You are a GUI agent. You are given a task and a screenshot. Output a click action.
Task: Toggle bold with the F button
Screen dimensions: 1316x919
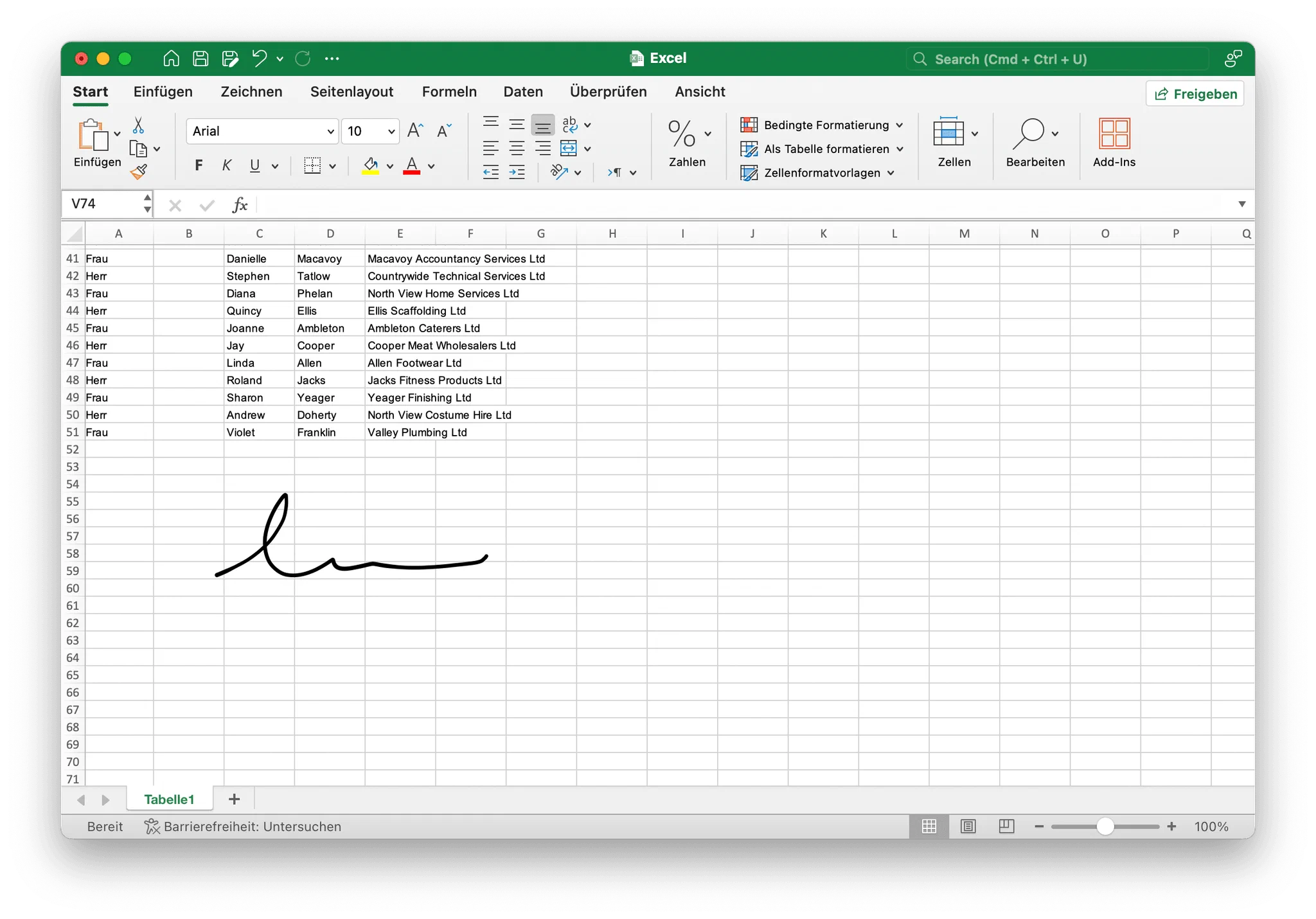click(x=199, y=166)
